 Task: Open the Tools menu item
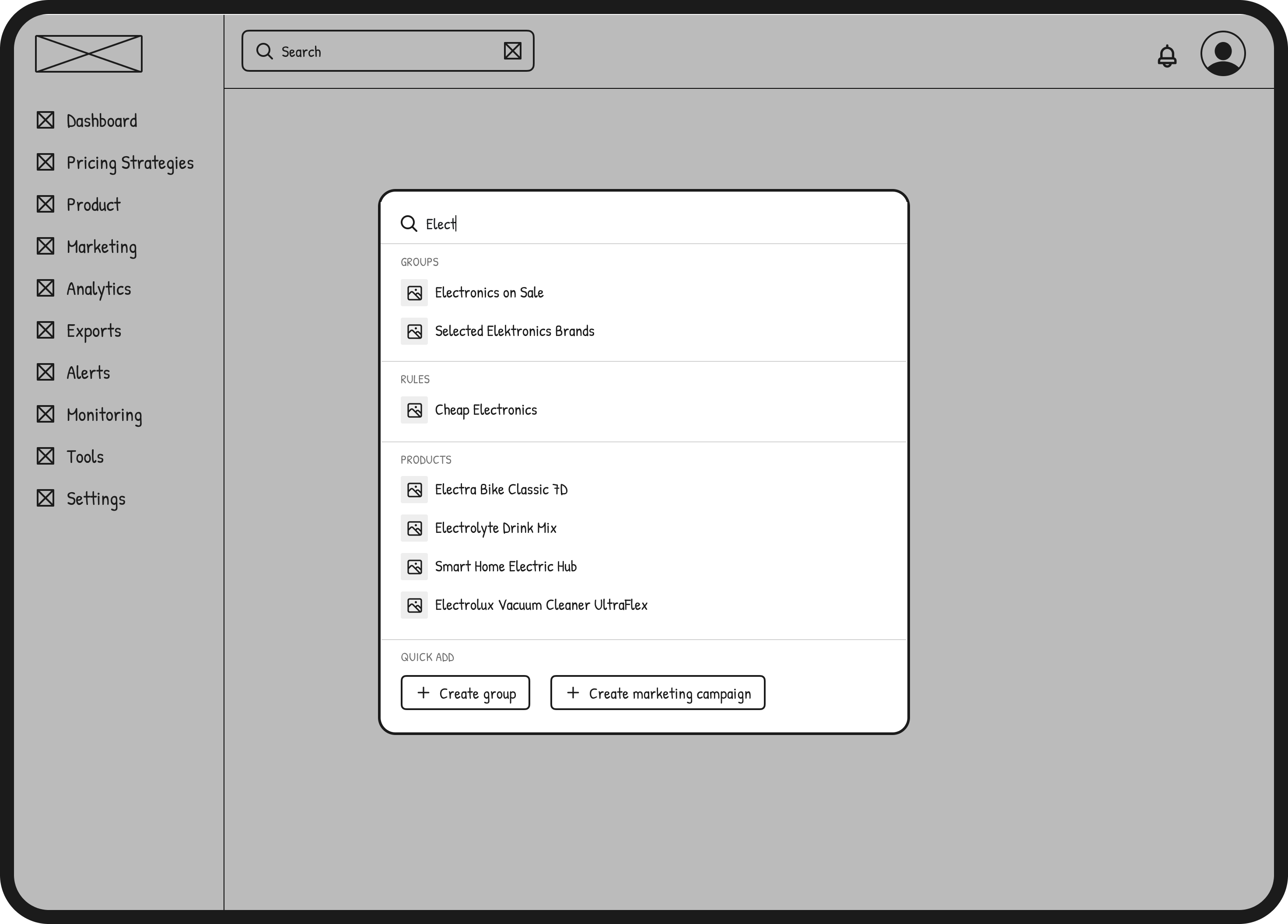(x=85, y=457)
